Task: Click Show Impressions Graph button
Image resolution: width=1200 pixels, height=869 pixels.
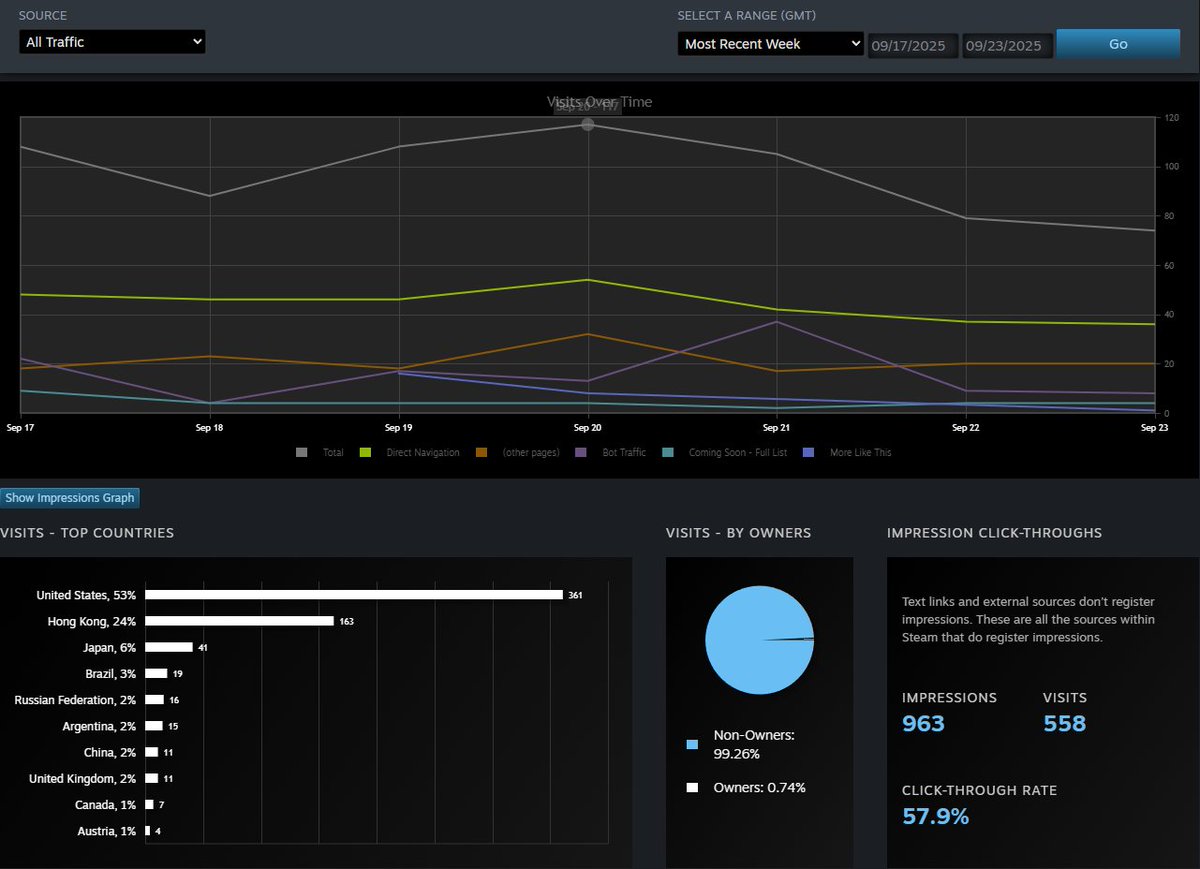Action: pyautogui.click(x=70, y=498)
